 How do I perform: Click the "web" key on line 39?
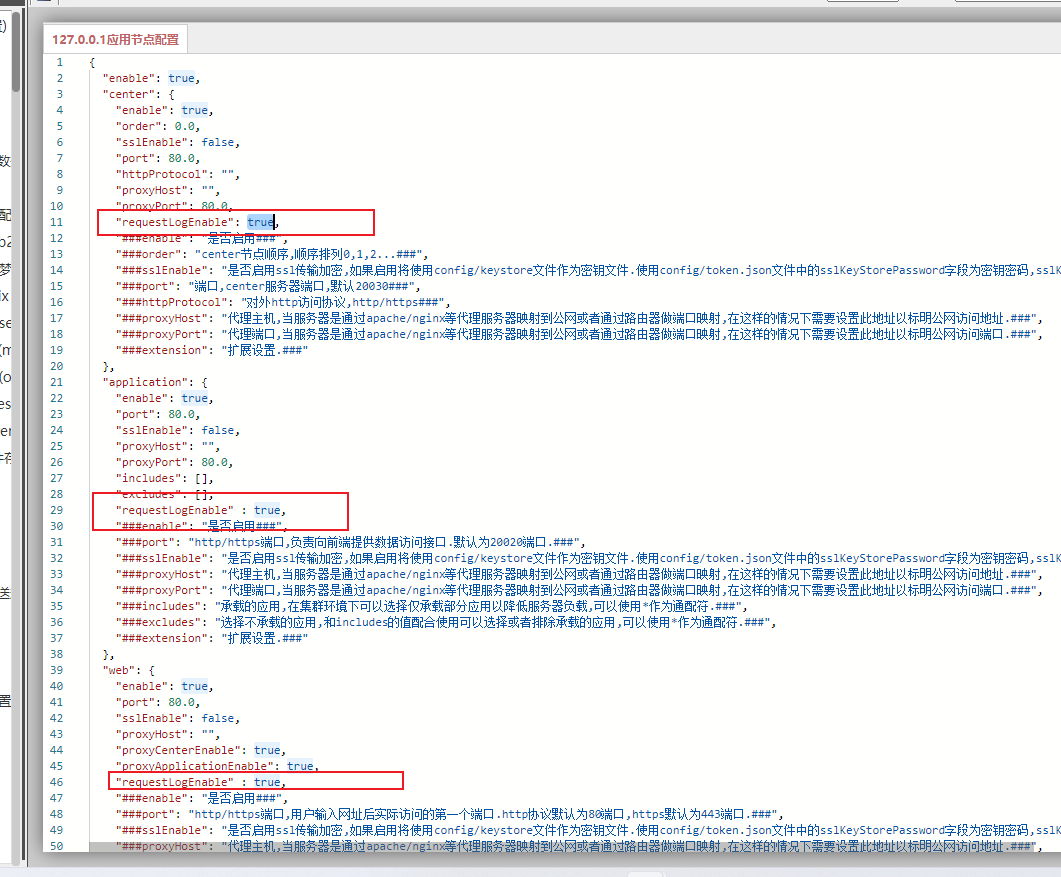(x=118, y=671)
